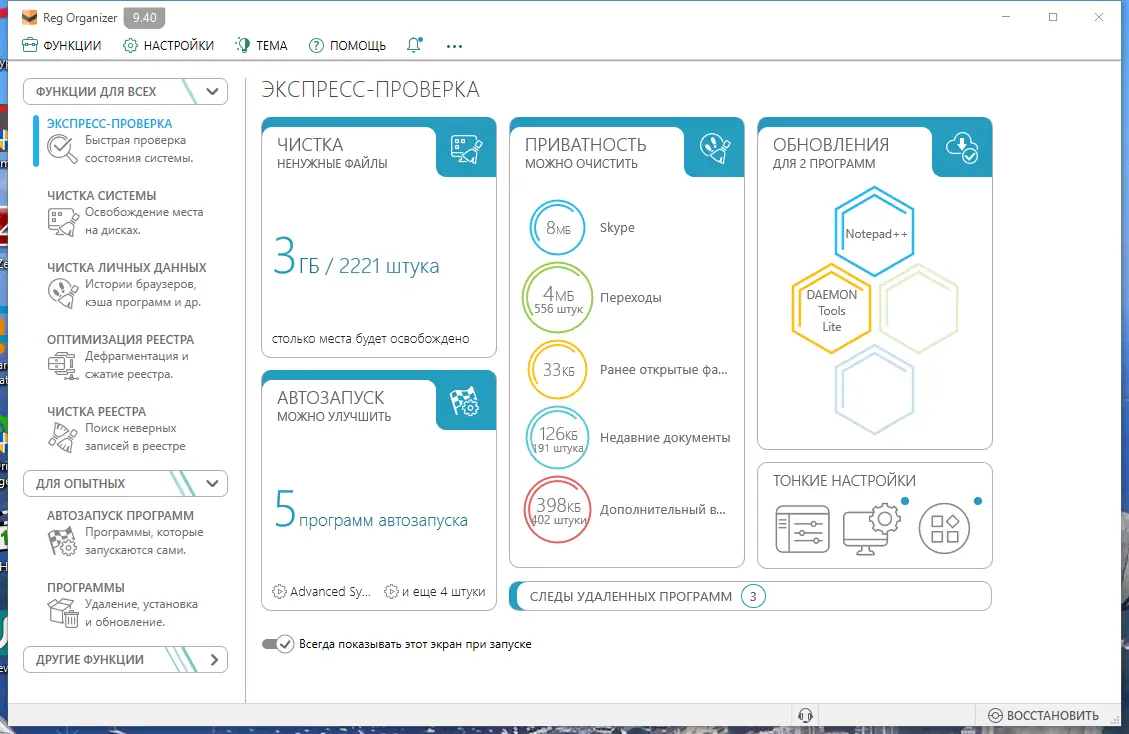Toggle the Переходы privacy cleanup ring
The width and height of the screenshot is (1129, 734).
pos(556,297)
